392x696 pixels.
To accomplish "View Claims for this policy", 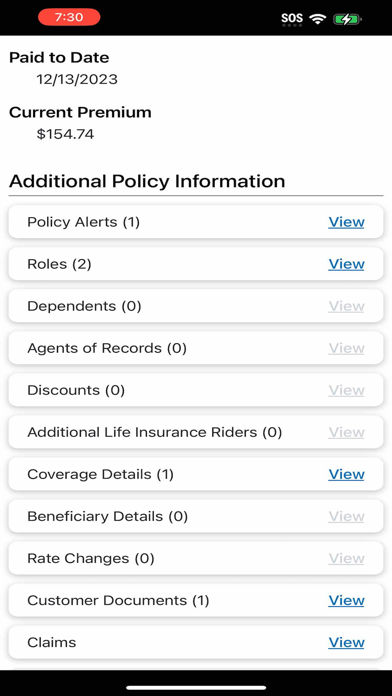I will 346,643.
